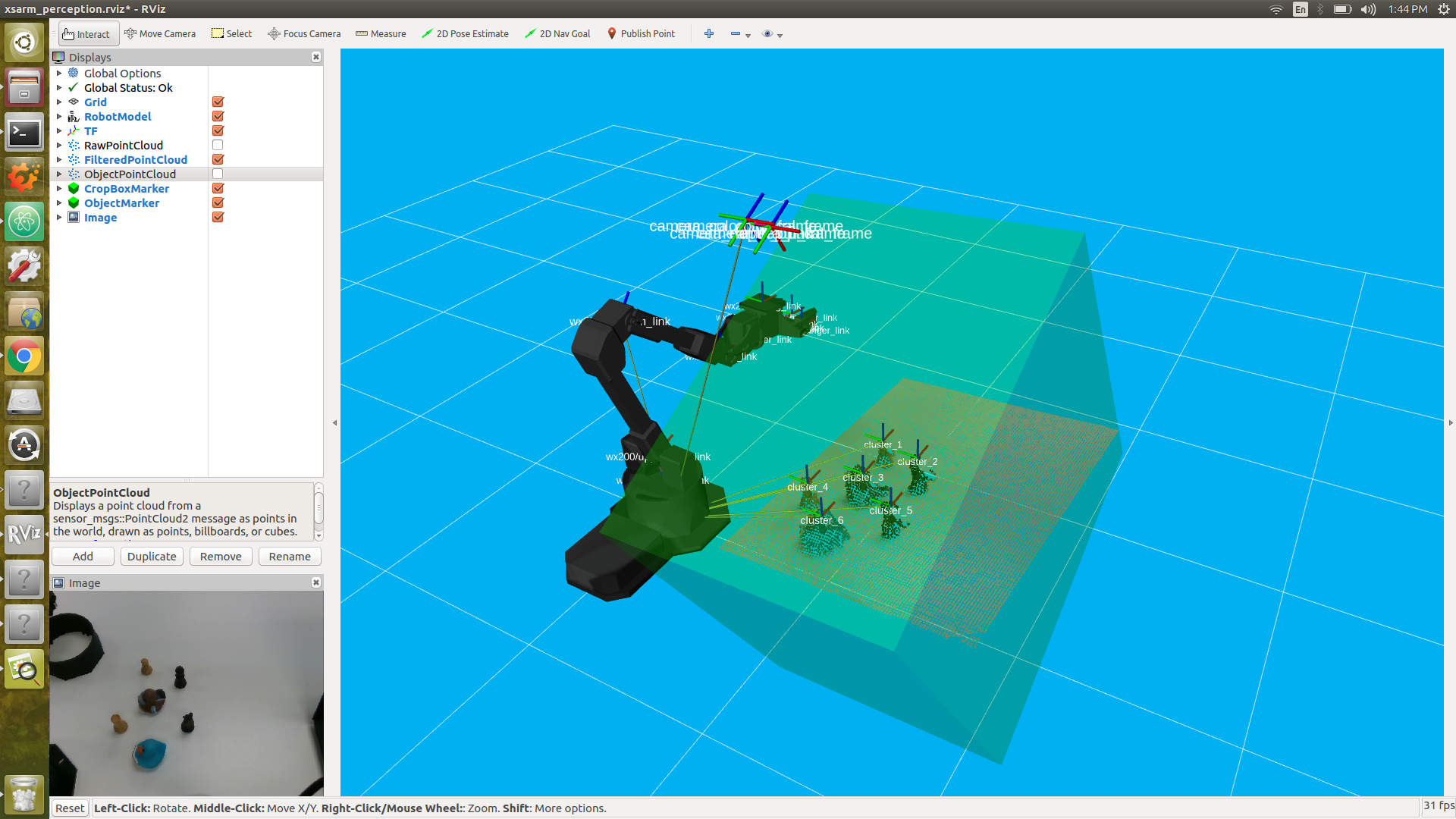Open the Ubuntu dash home icon

pyautogui.click(x=24, y=42)
